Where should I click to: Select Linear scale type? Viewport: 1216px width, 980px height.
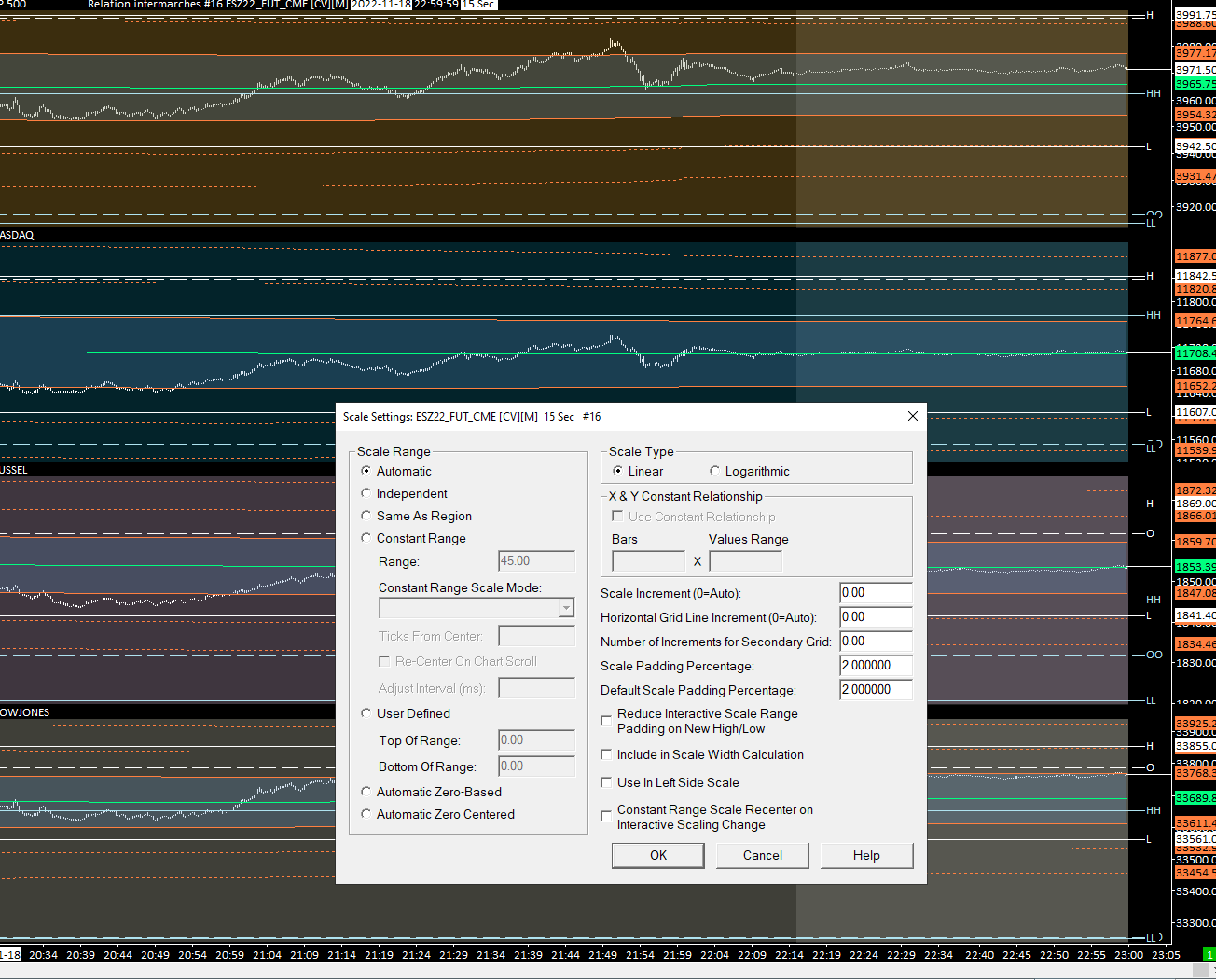pos(618,471)
